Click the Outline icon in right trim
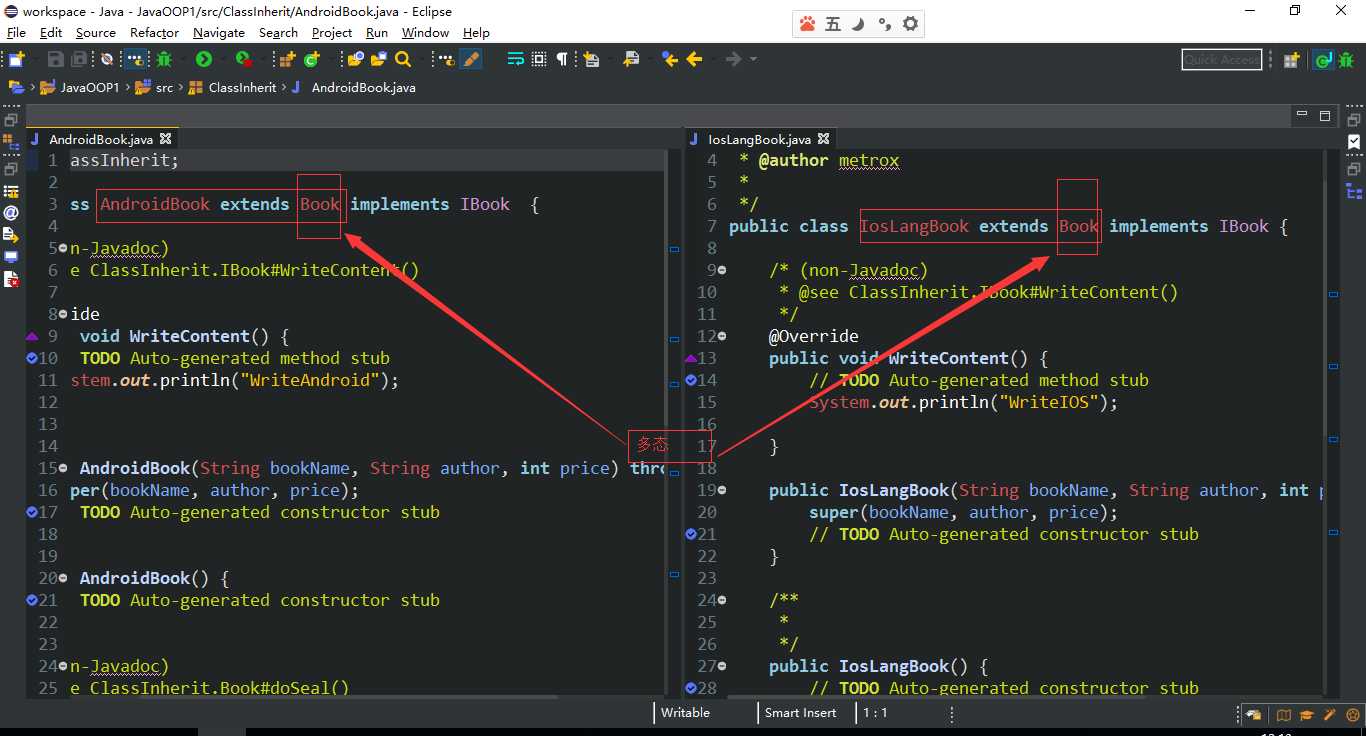Image resolution: width=1366 pixels, height=736 pixels. [x=1354, y=192]
